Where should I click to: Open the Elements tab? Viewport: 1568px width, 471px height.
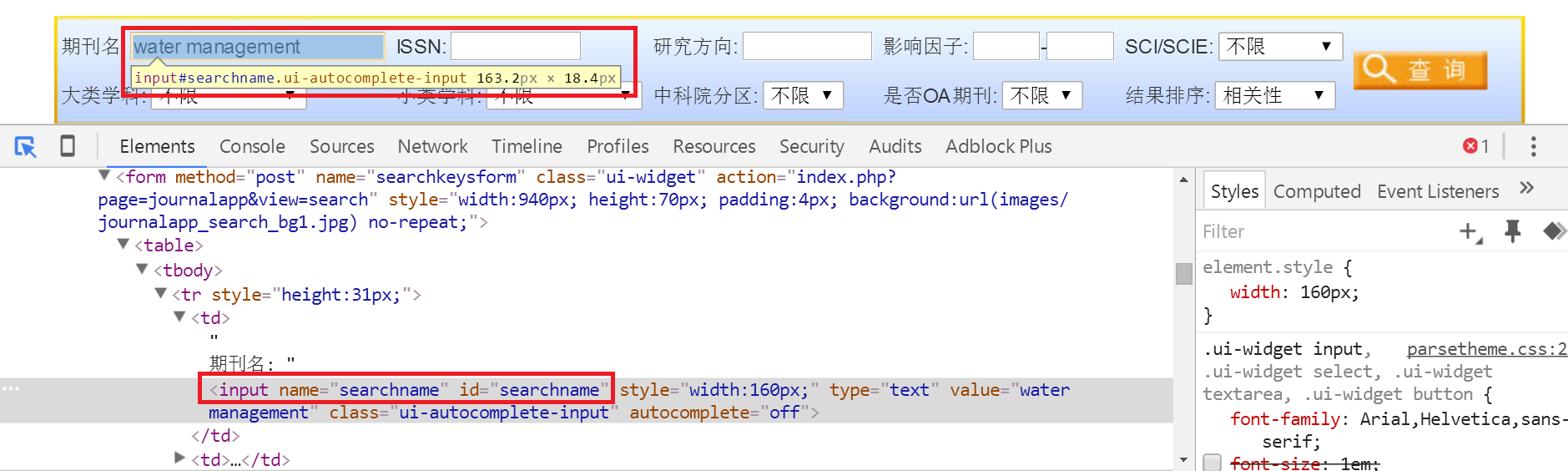[x=157, y=146]
